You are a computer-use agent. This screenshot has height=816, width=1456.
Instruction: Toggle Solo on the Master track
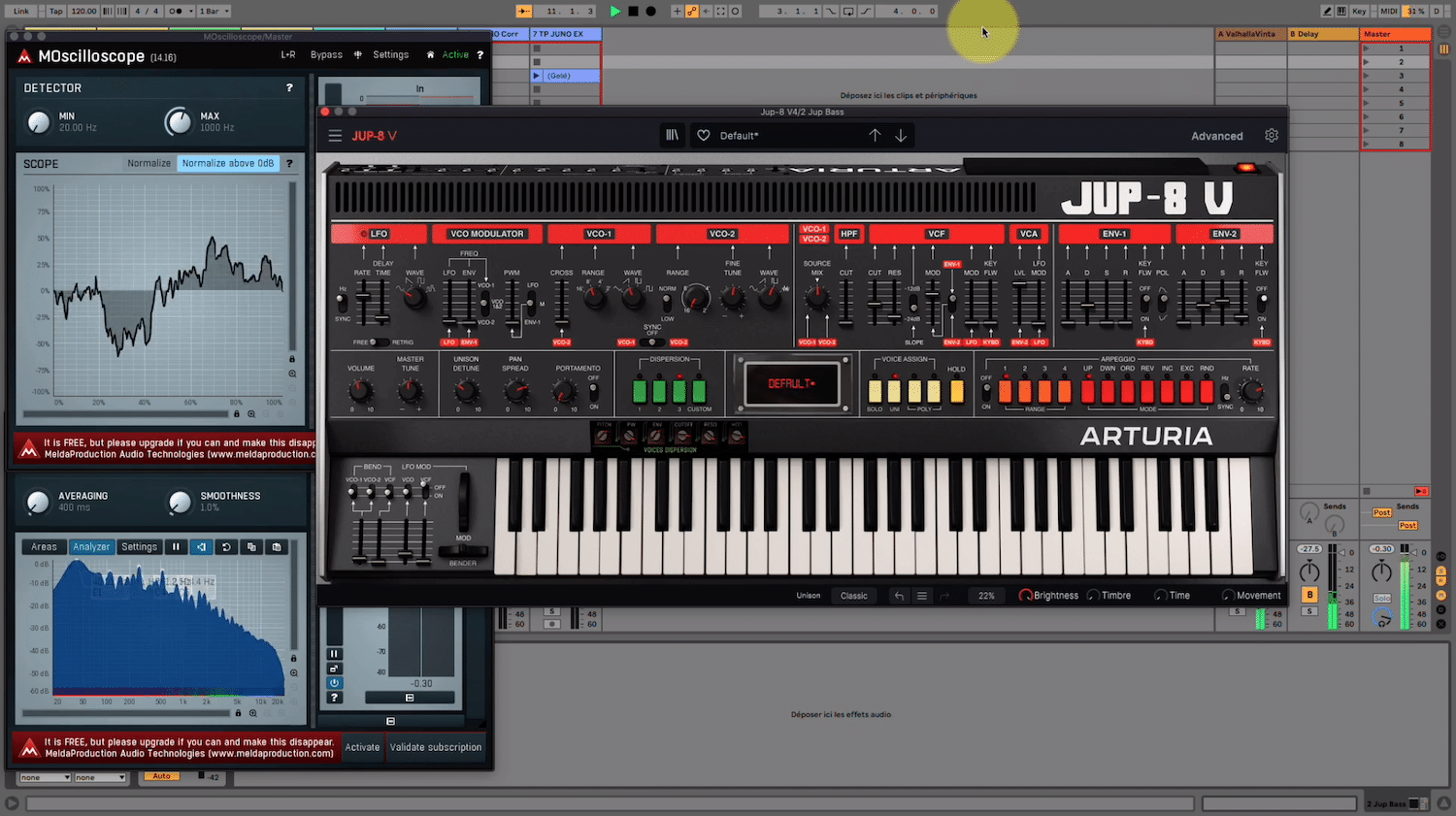coord(1382,598)
